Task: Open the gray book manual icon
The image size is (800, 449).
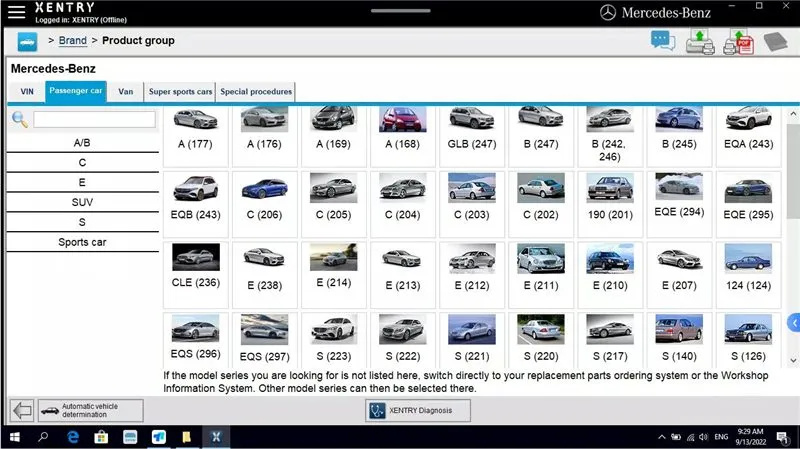Action: (776, 42)
